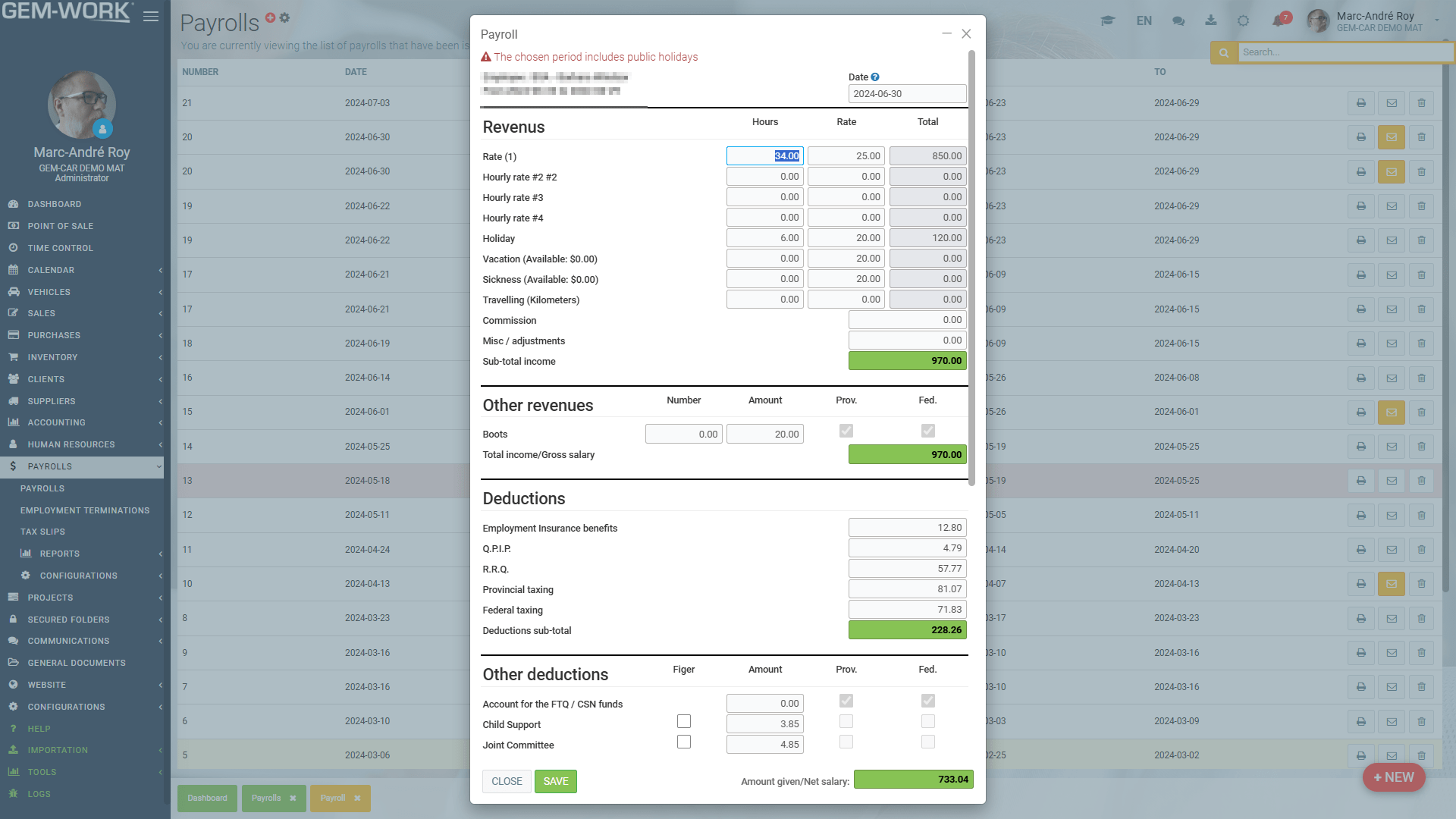This screenshot has height=819, width=1456.
Task: Toggle the Prov. checkbox for Boots
Action: click(x=846, y=430)
